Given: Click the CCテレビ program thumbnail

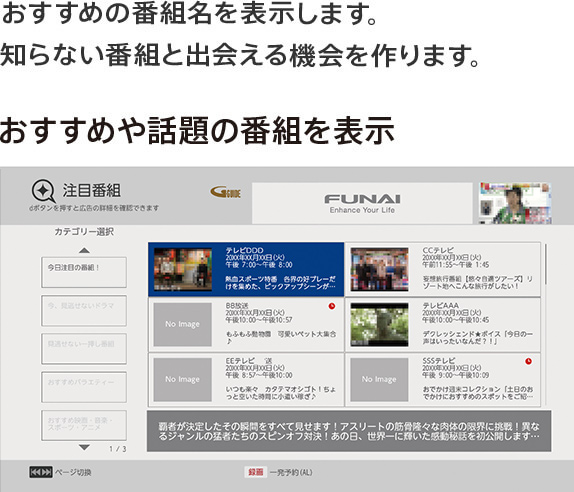Looking at the screenshot, I should click(x=379, y=269).
